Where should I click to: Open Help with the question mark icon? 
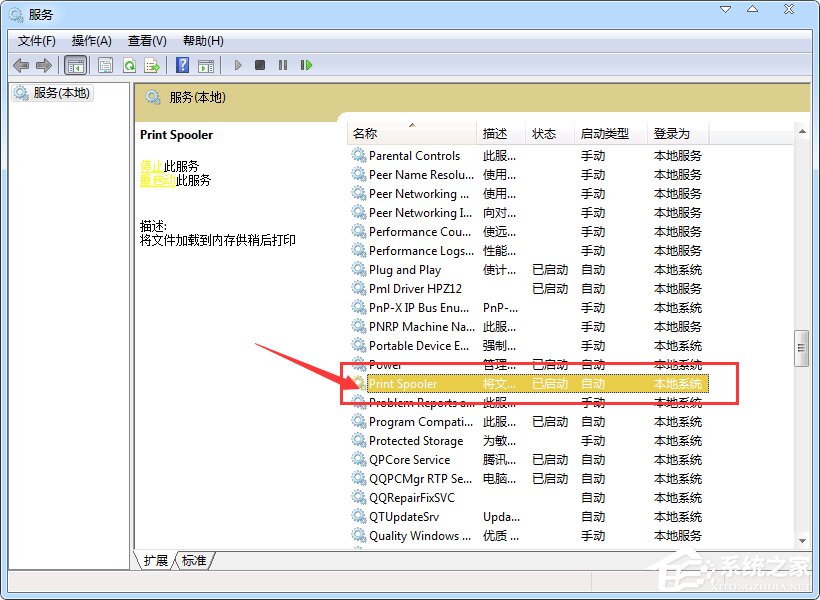pyautogui.click(x=183, y=64)
